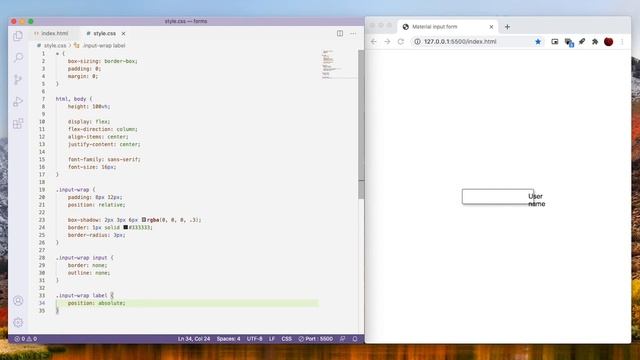Close the Material input form browser tab
Viewport: 640px width, 360px height.
[491, 27]
